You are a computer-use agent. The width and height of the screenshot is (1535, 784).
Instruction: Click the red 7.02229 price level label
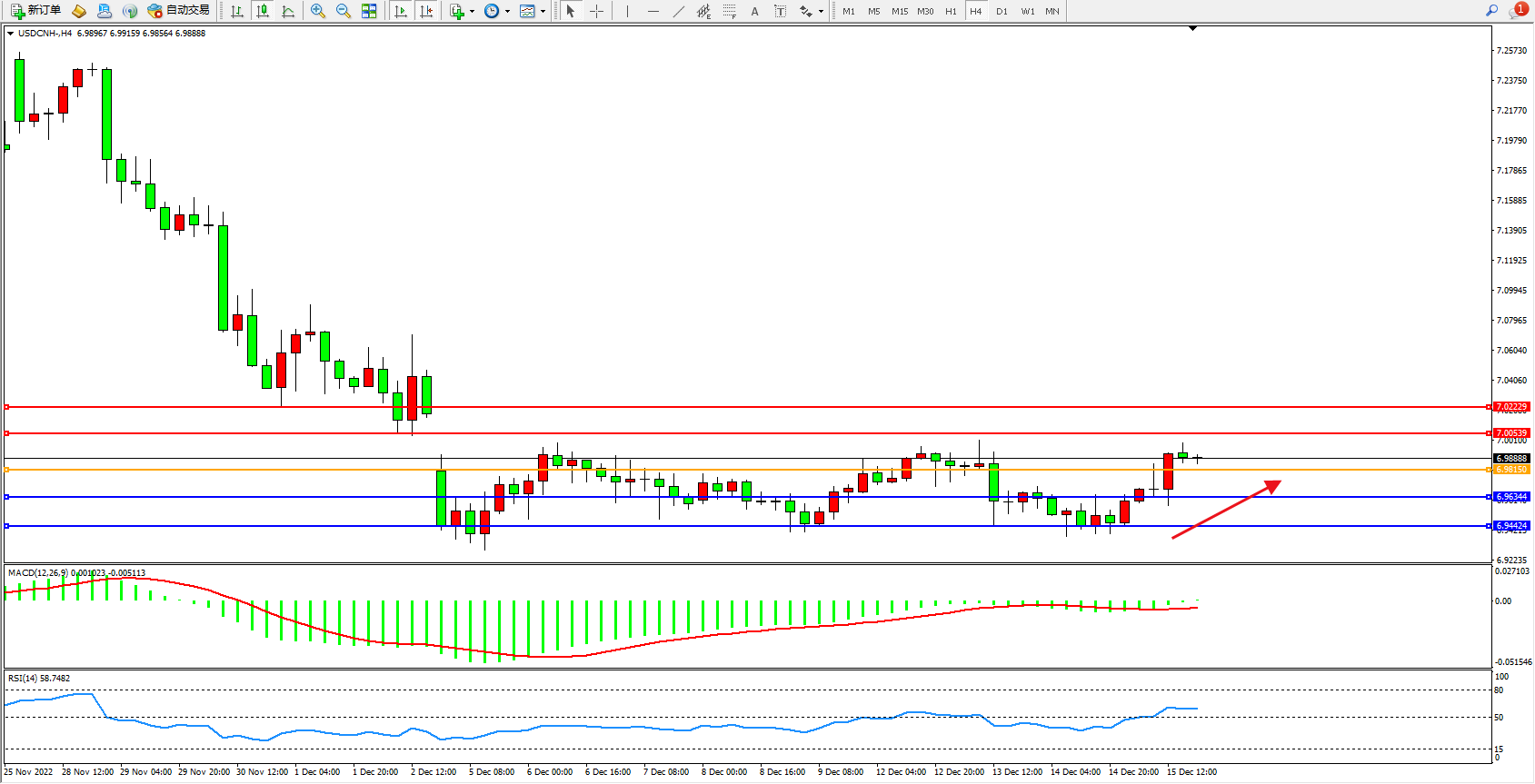(x=1512, y=407)
